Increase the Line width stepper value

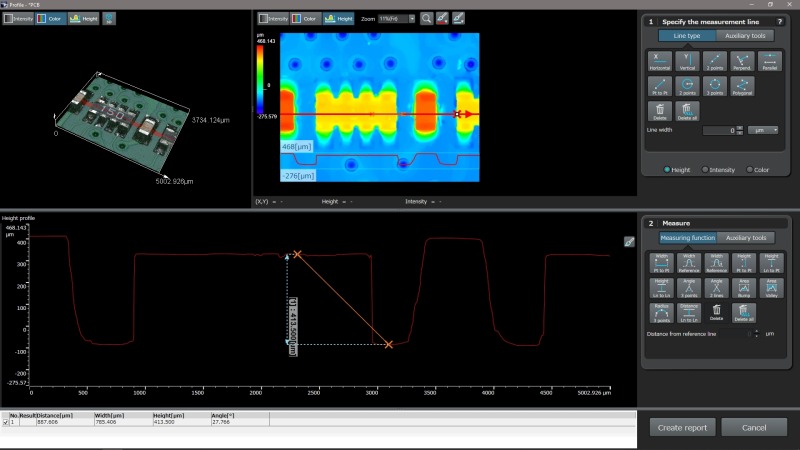740,128
